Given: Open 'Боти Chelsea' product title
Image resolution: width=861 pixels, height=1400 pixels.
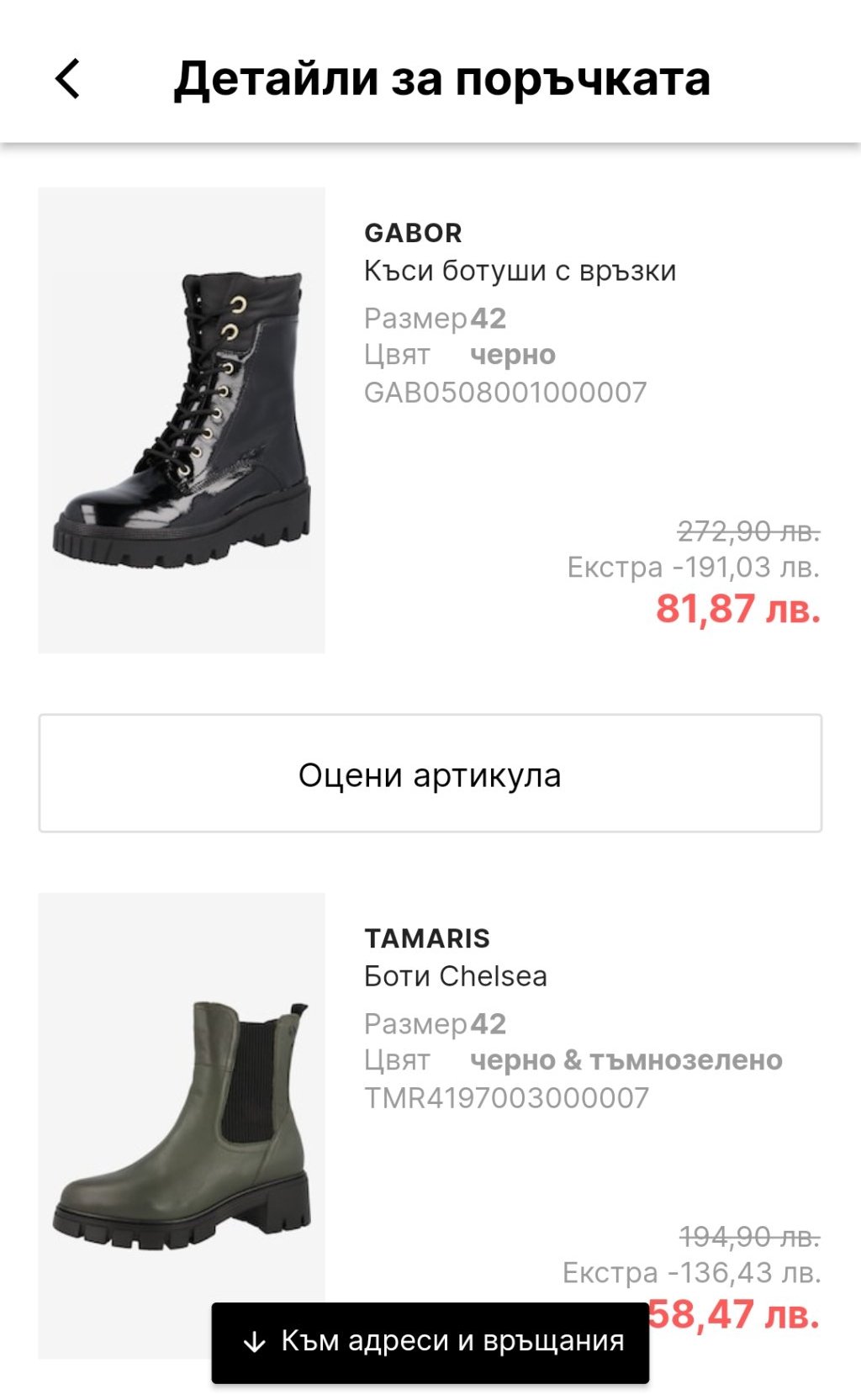Looking at the screenshot, I should pos(455,976).
